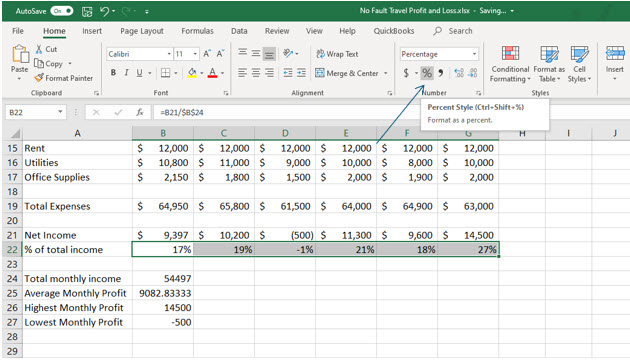
Task: Decrease Indent icon
Action: (288, 73)
